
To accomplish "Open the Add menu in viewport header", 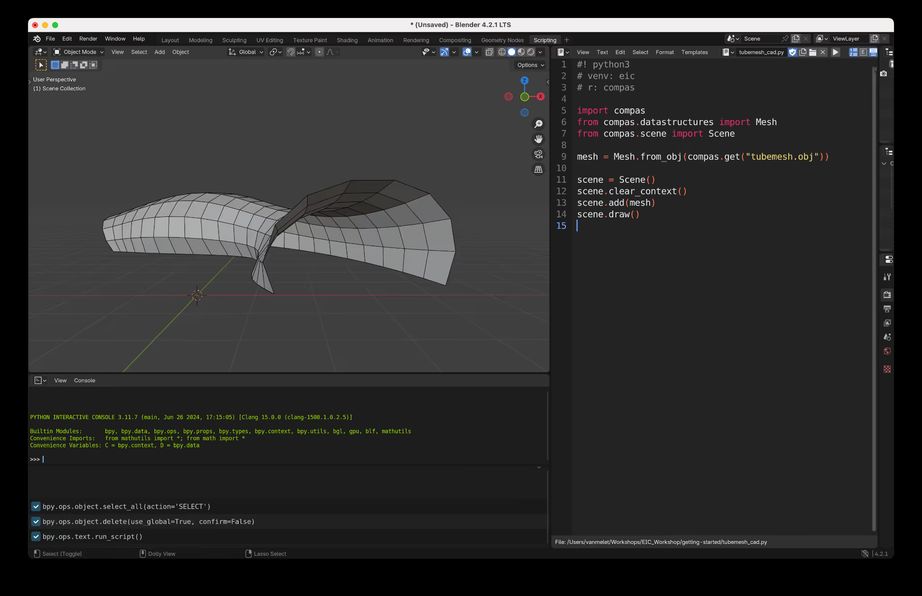I will [x=159, y=52].
